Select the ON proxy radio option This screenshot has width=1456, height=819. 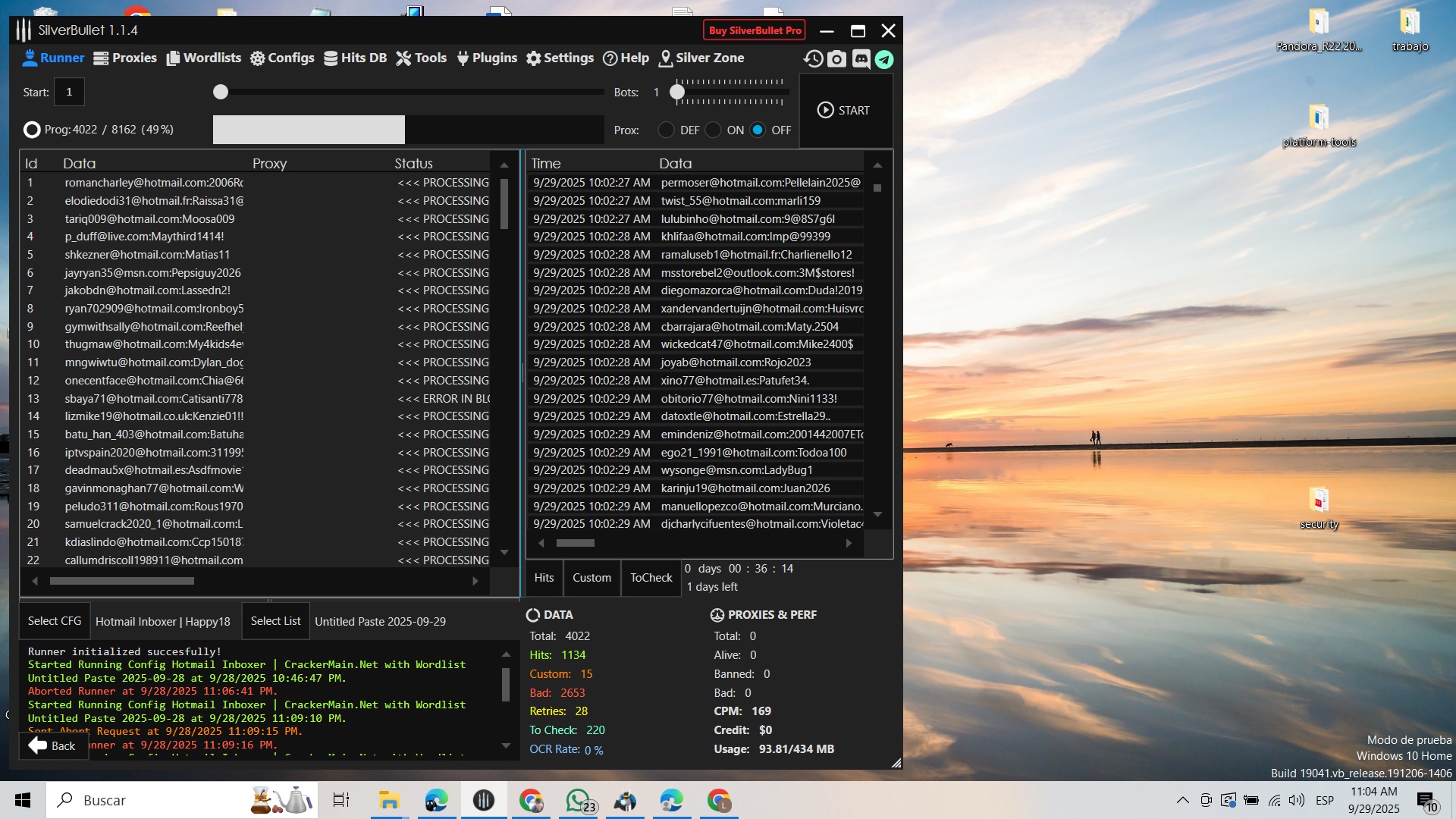[x=713, y=130]
